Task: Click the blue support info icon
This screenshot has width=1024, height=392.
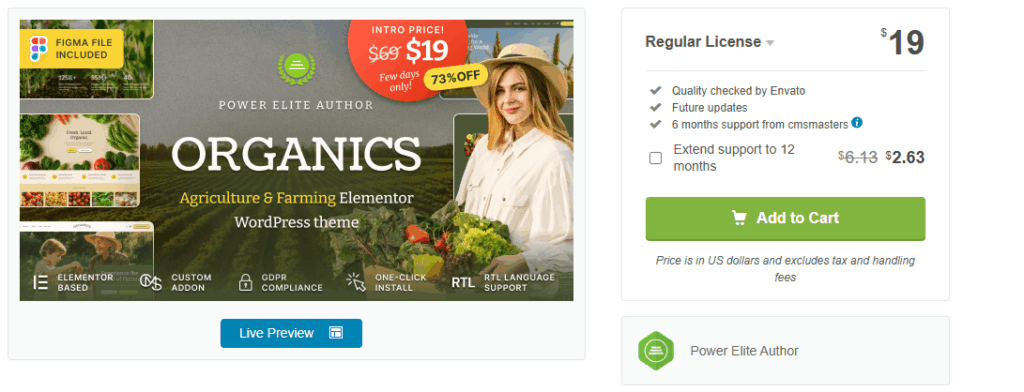Action: (x=857, y=122)
